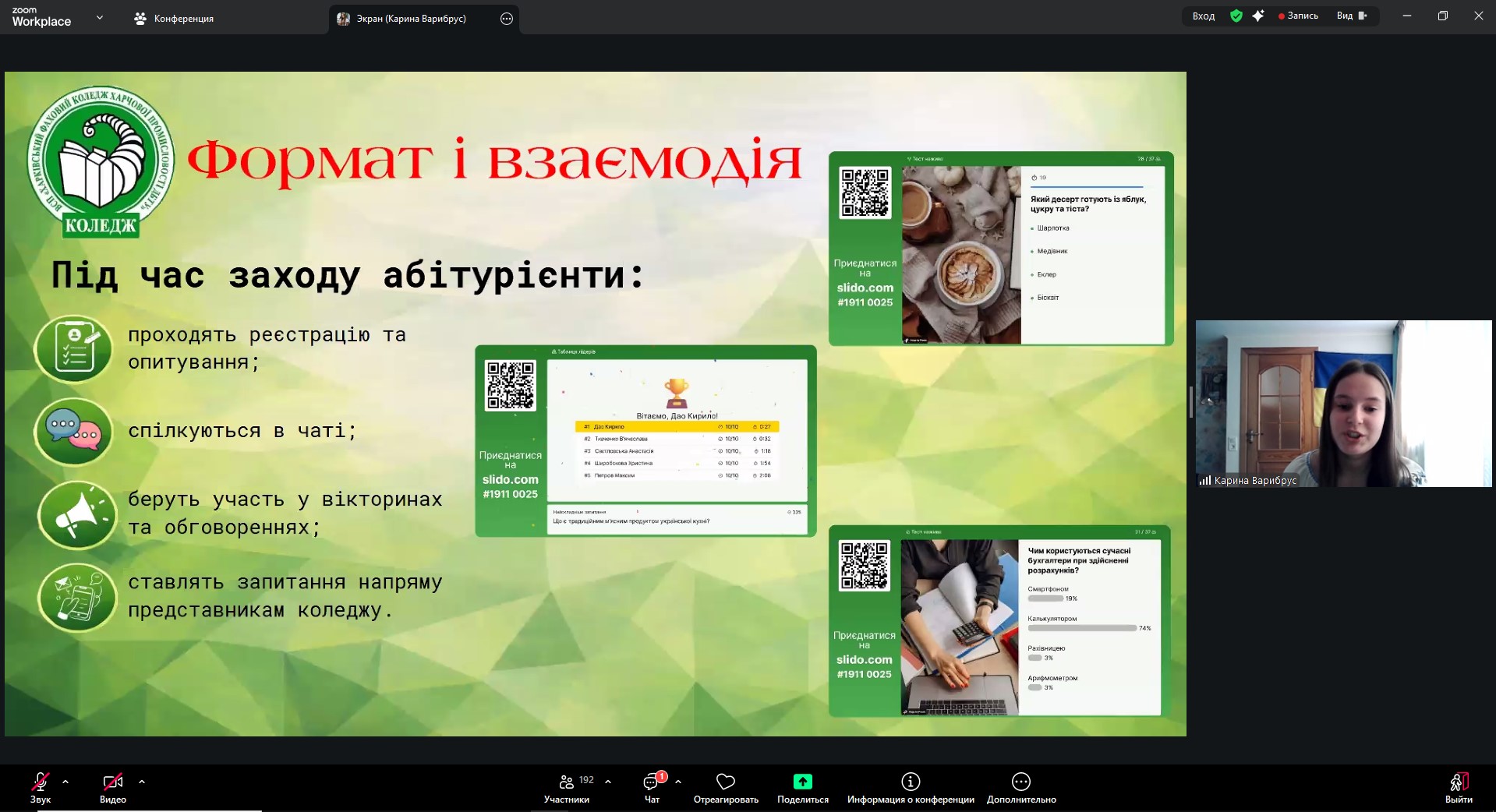Open Zoom Workplace dropdown menu

tap(99, 17)
